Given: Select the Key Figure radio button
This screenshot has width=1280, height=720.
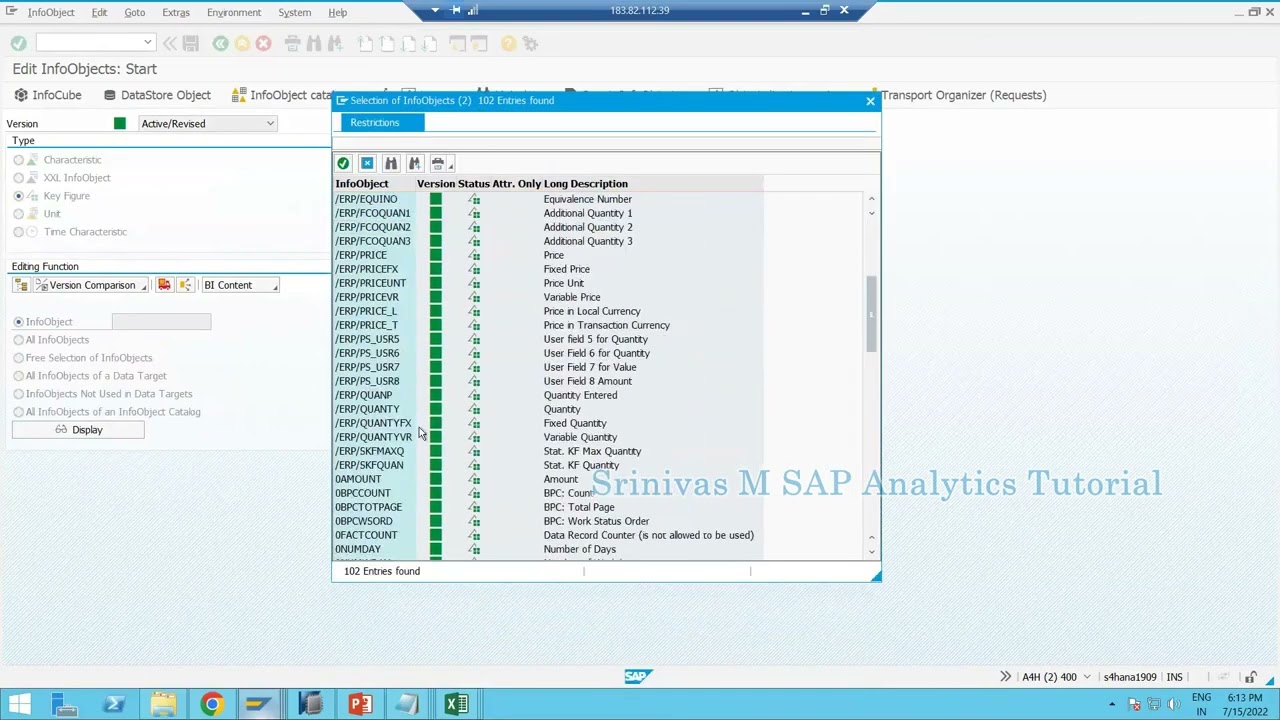Looking at the screenshot, I should 19,196.
